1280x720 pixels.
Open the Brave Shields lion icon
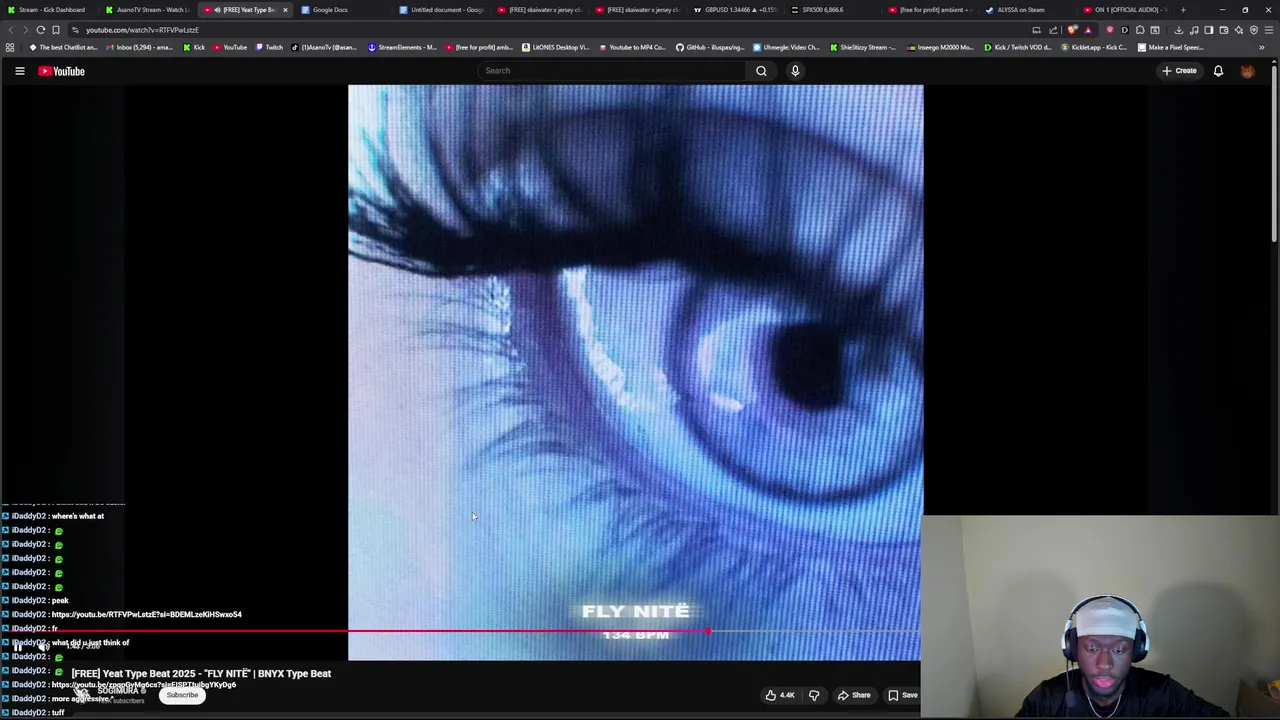click(x=1073, y=30)
